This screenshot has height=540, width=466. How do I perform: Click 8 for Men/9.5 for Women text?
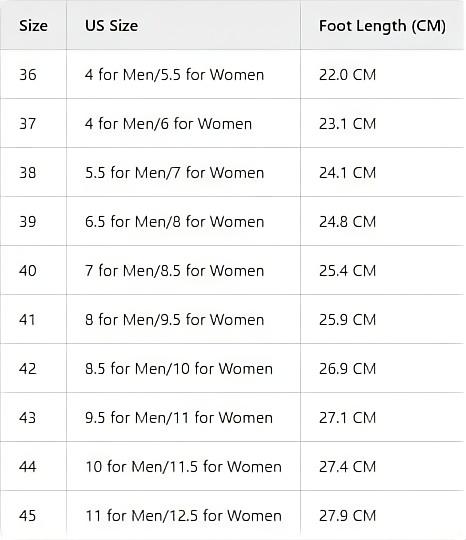[174, 320]
